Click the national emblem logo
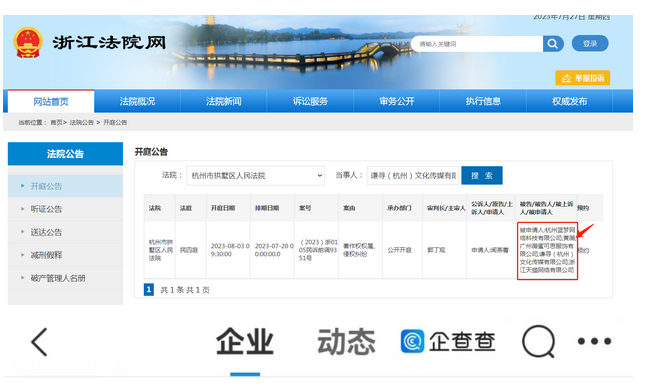 point(28,42)
